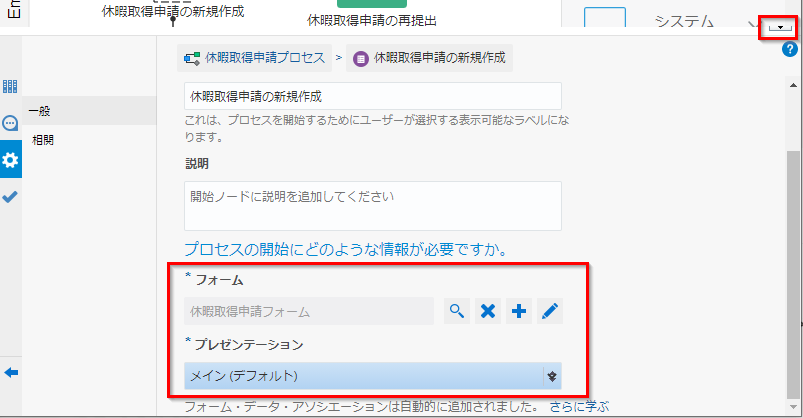Open the help question mark icon
803x418 pixels.
pos(789,50)
